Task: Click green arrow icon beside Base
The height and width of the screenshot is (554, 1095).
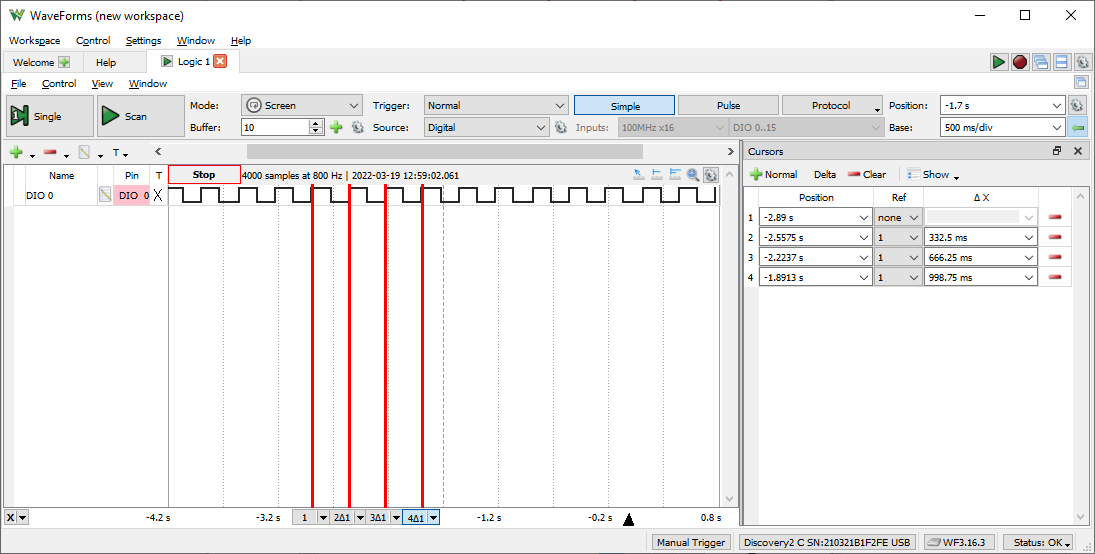Action: 1078,128
